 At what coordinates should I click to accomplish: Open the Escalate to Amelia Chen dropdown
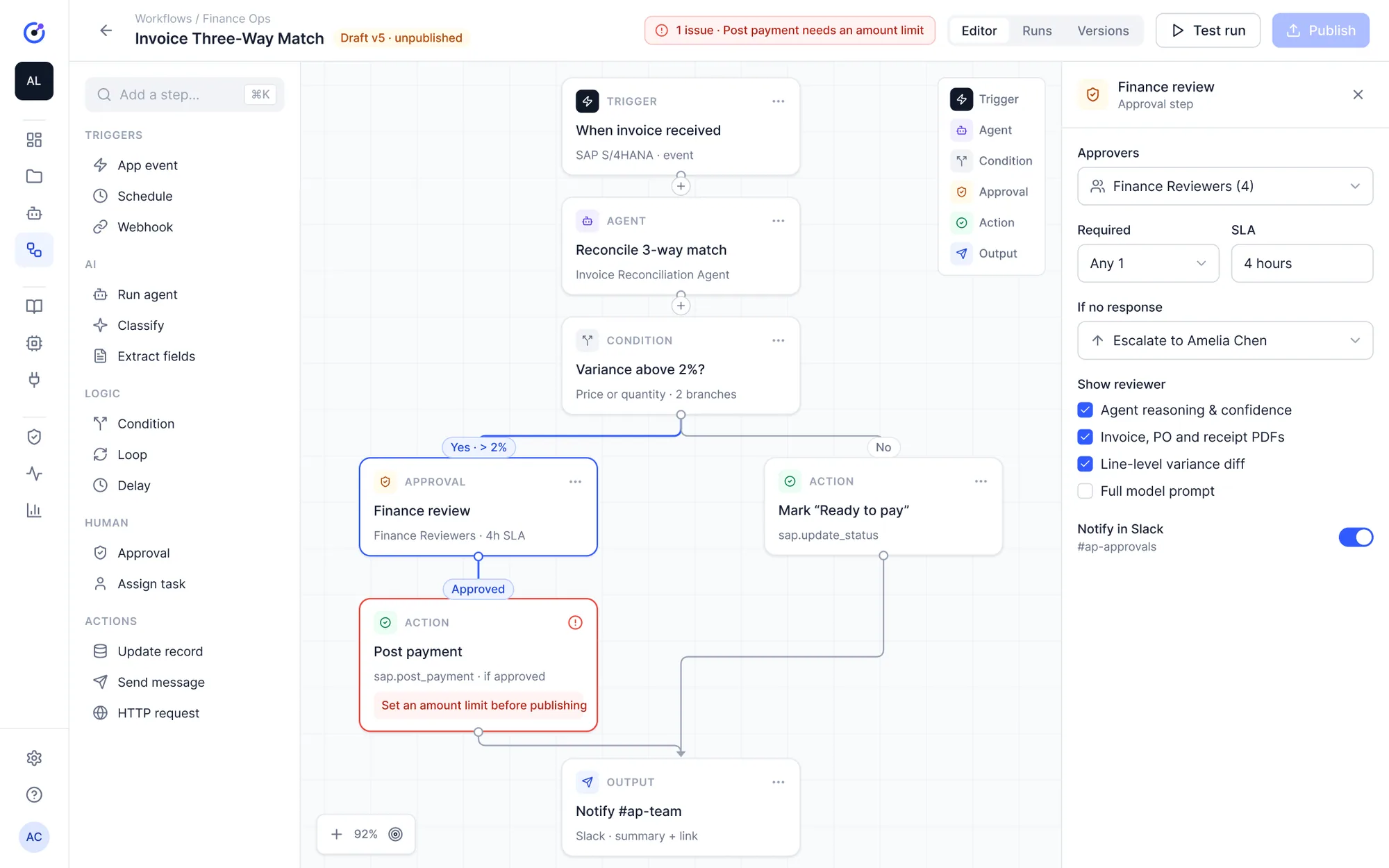(1224, 340)
